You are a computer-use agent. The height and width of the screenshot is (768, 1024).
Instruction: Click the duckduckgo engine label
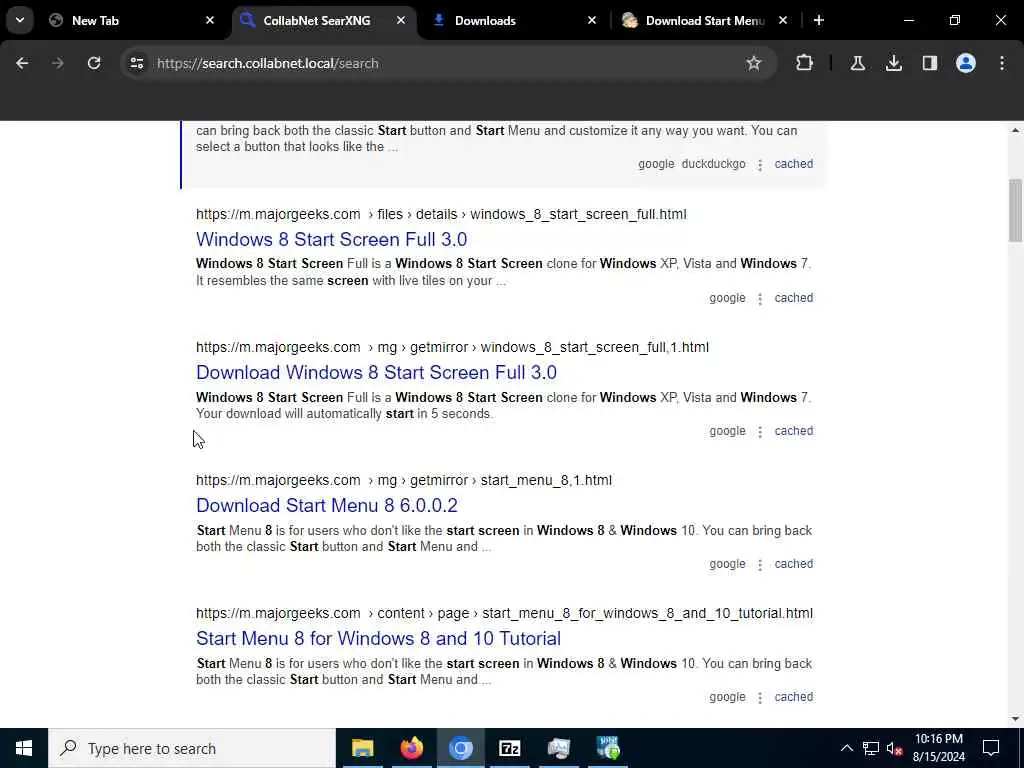(713, 164)
